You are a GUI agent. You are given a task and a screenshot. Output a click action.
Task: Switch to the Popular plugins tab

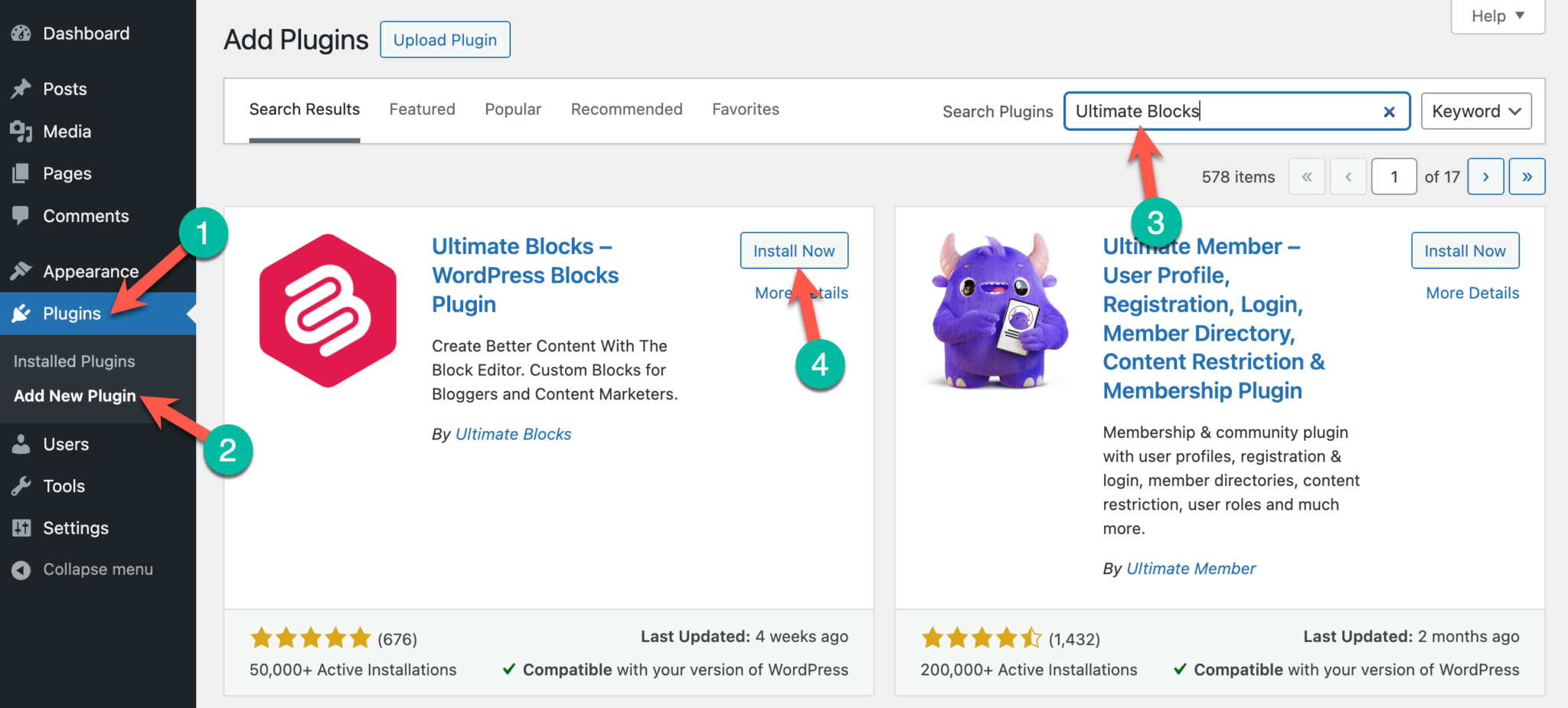point(512,109)
